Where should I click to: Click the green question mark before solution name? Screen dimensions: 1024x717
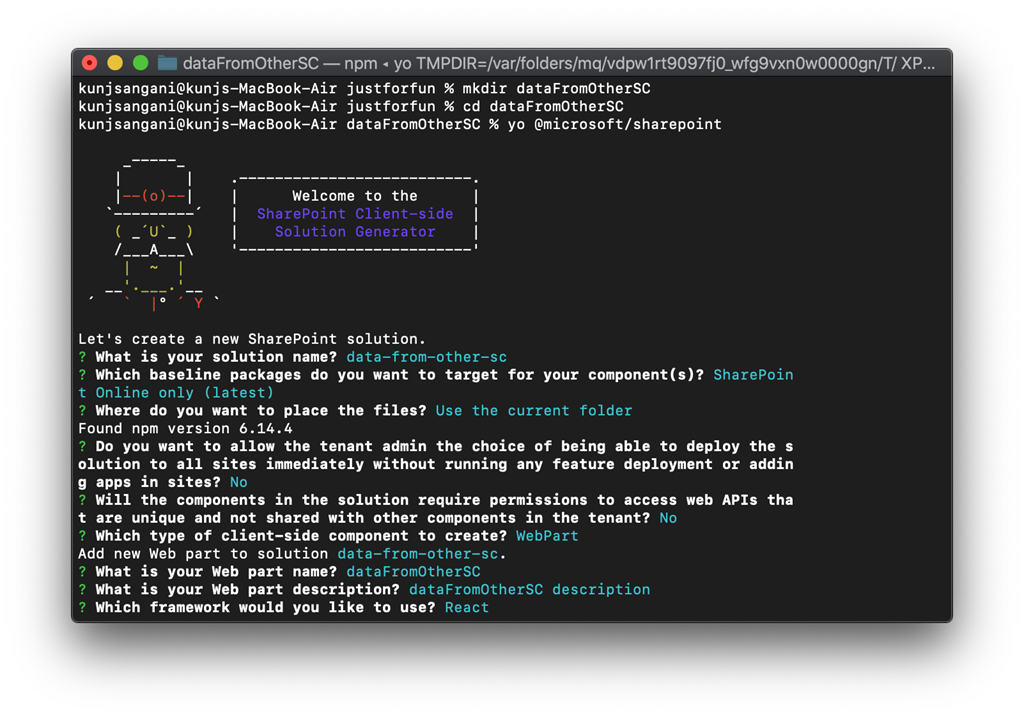coord(83,357)
